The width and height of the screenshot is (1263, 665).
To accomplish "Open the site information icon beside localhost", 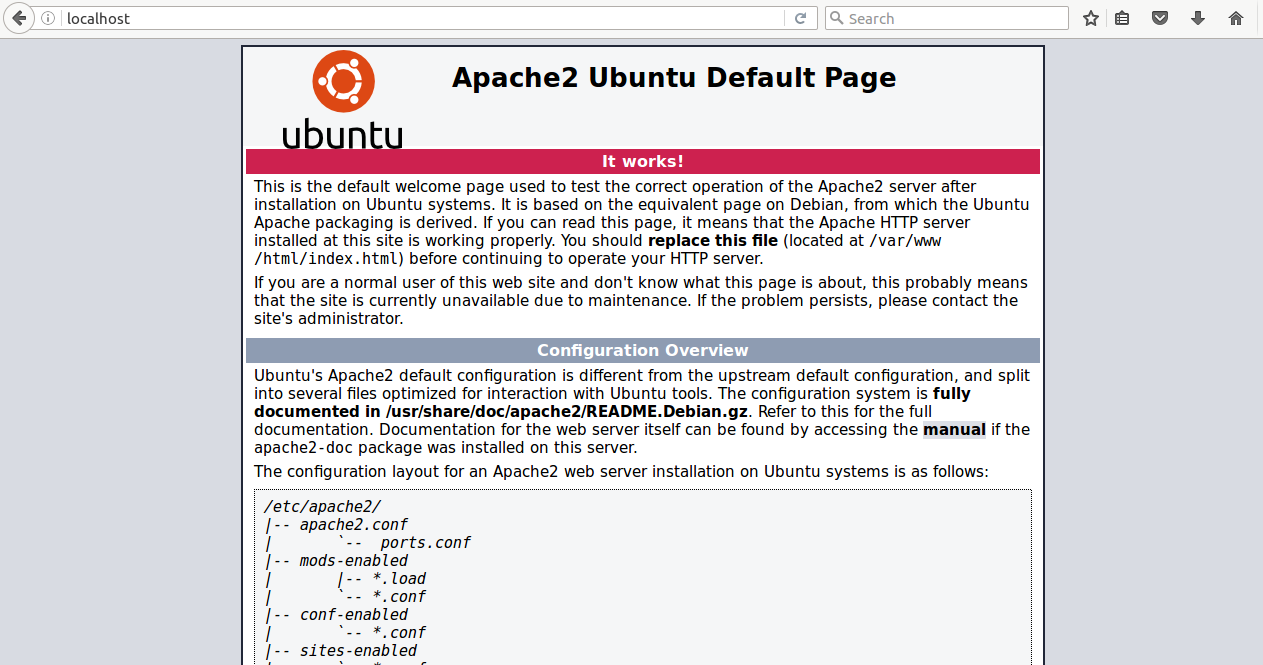I will point(47,18).
